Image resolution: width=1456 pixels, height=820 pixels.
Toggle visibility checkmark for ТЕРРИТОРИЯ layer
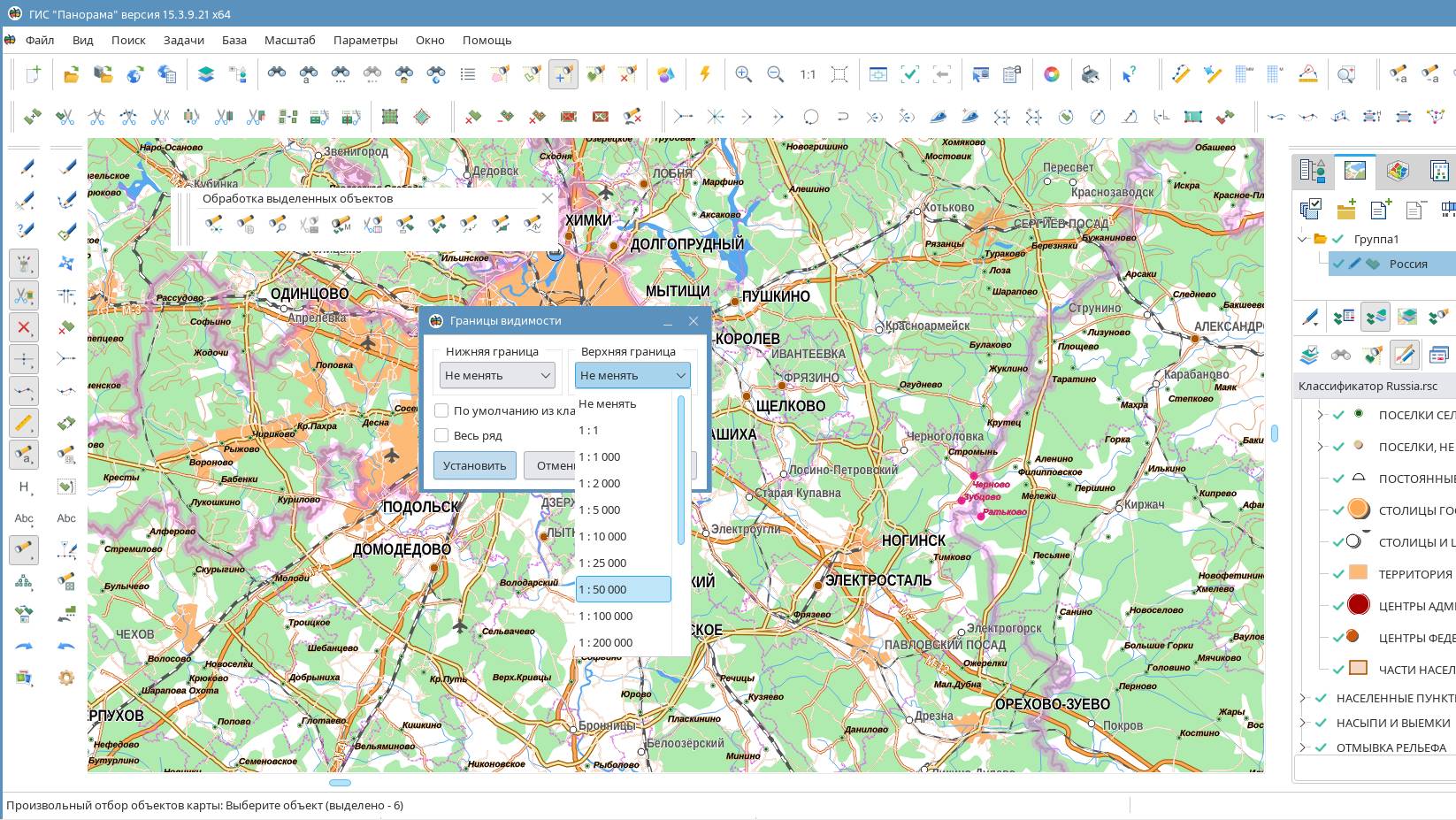1338,574
